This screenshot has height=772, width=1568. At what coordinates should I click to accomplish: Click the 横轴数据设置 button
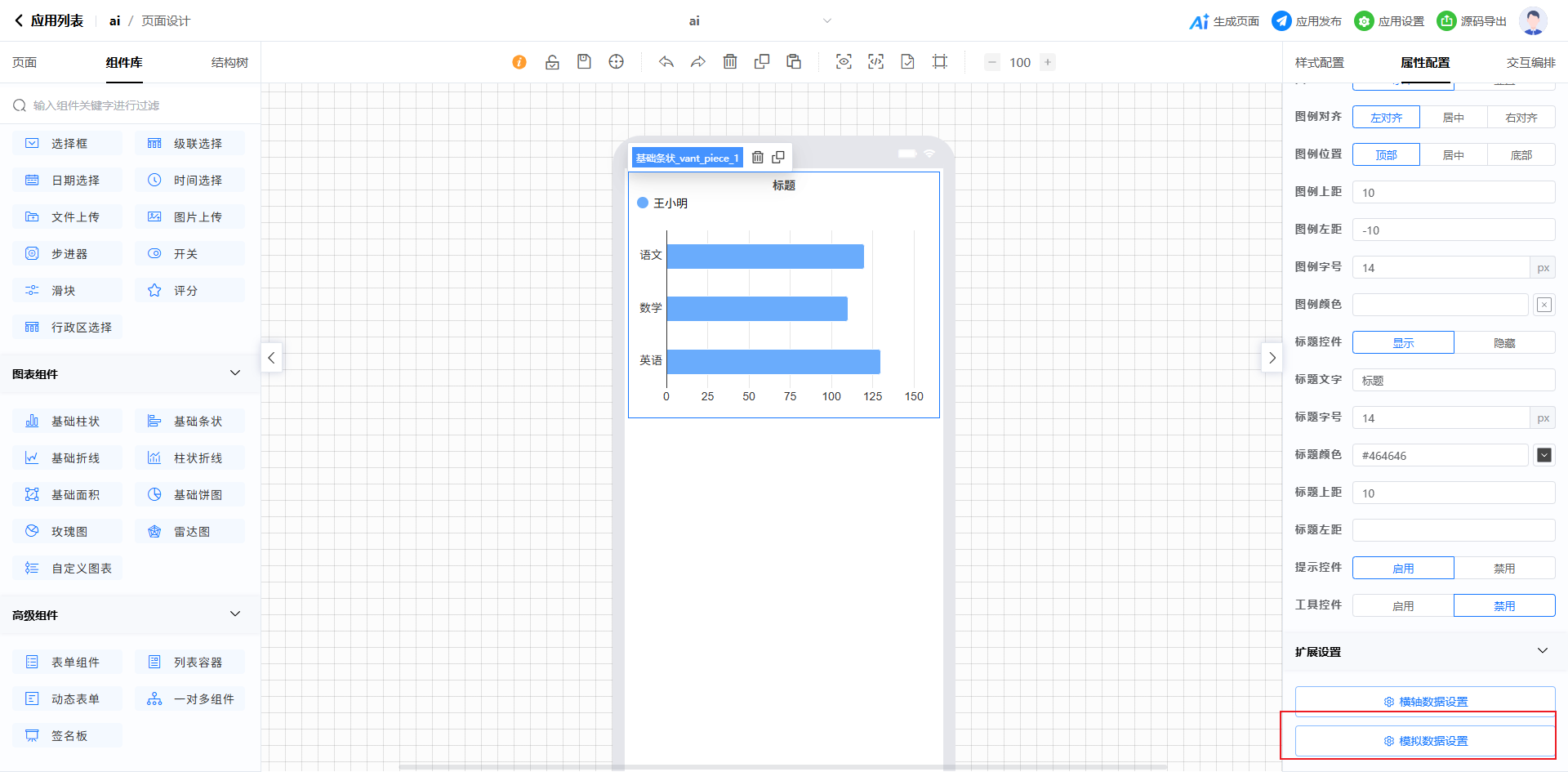(1425, 702)
